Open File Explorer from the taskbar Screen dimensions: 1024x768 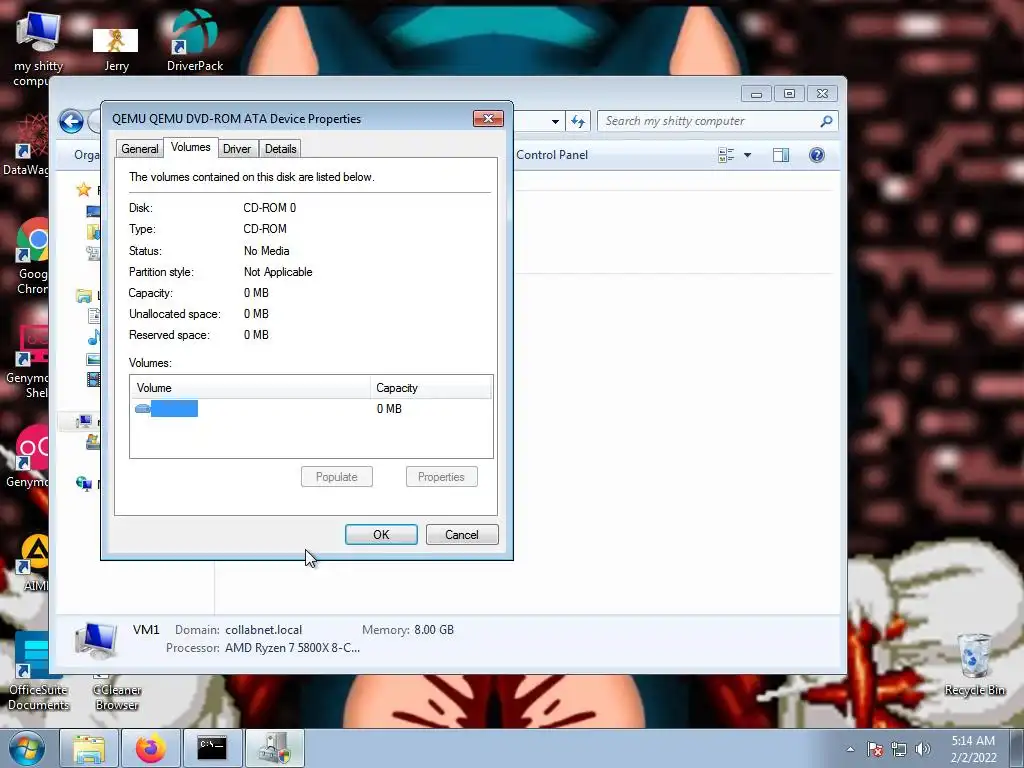pyautogui.click(x=89, y=748)
